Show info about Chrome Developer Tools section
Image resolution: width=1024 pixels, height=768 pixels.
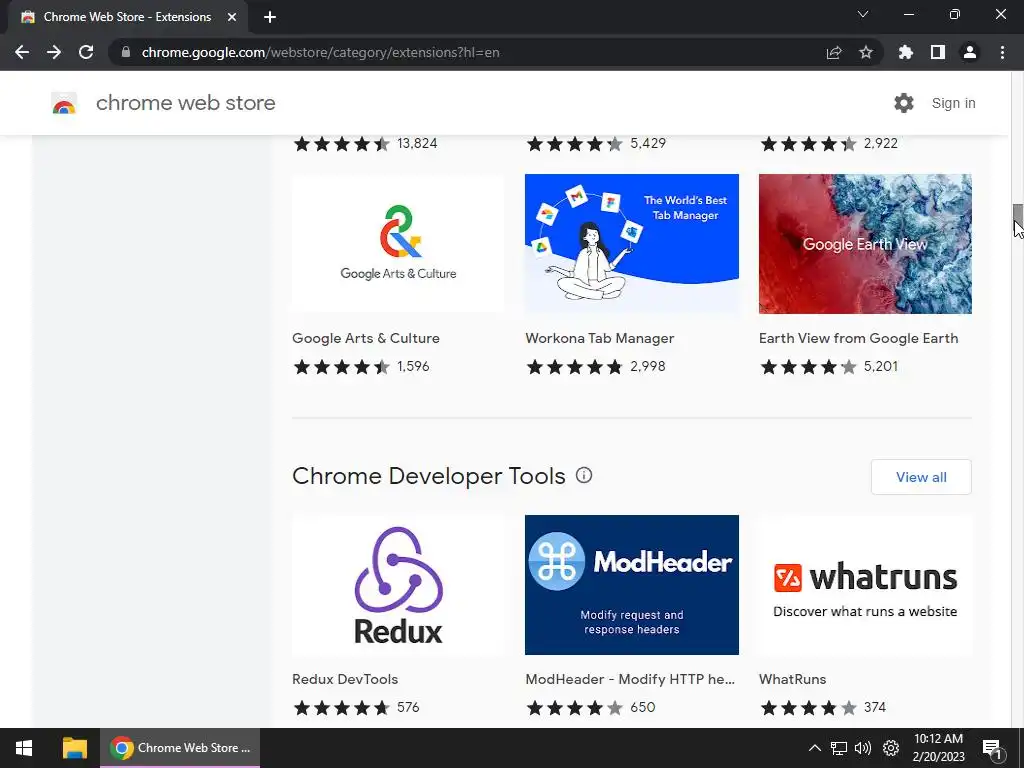(x=584, y=475)
